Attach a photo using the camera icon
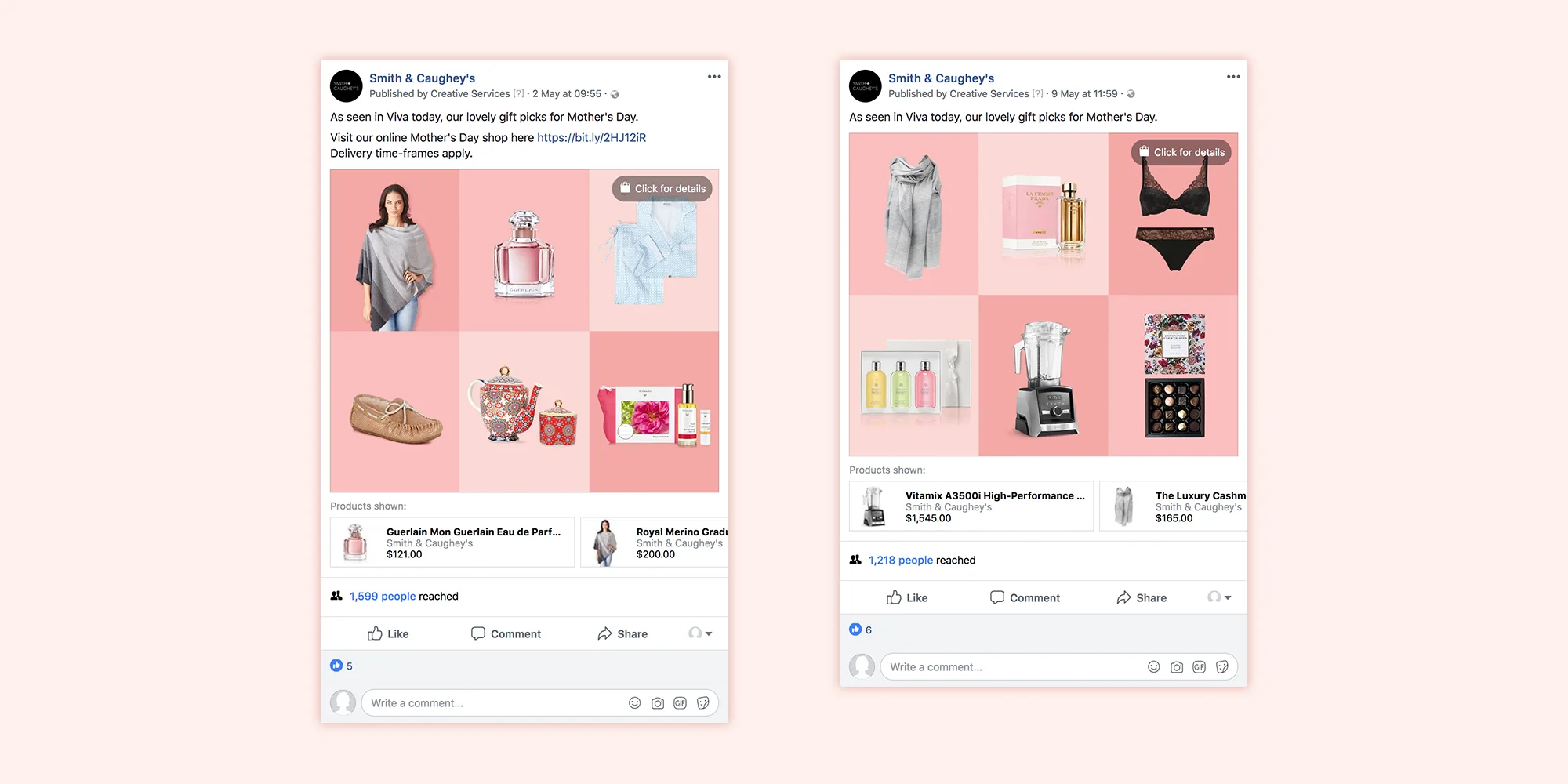 (x=658, y=703)
